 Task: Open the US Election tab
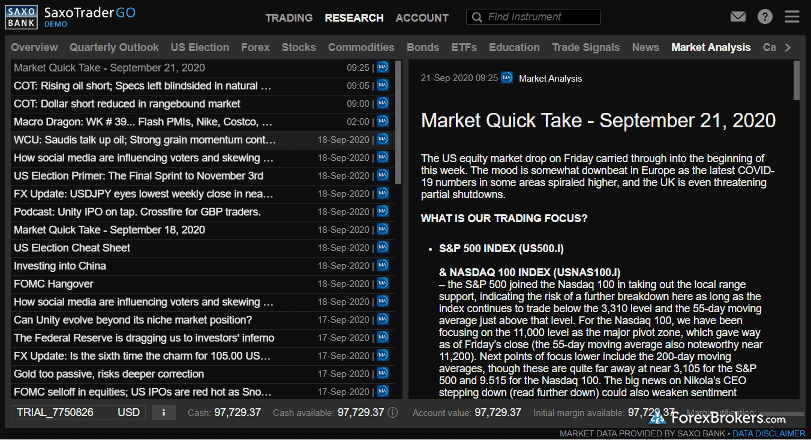200,48
